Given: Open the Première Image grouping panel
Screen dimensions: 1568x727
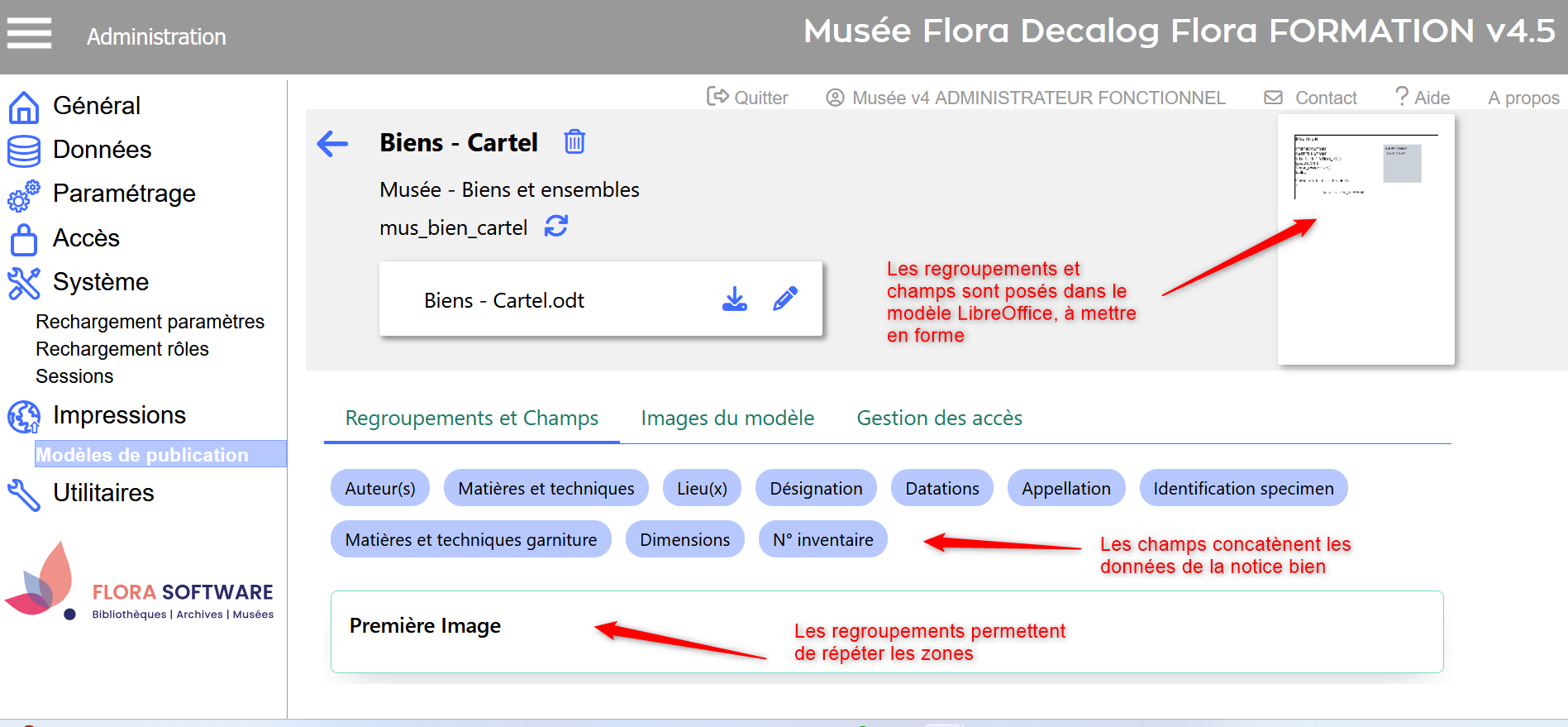Looking at the screenshot, I should tap(425, 626).
